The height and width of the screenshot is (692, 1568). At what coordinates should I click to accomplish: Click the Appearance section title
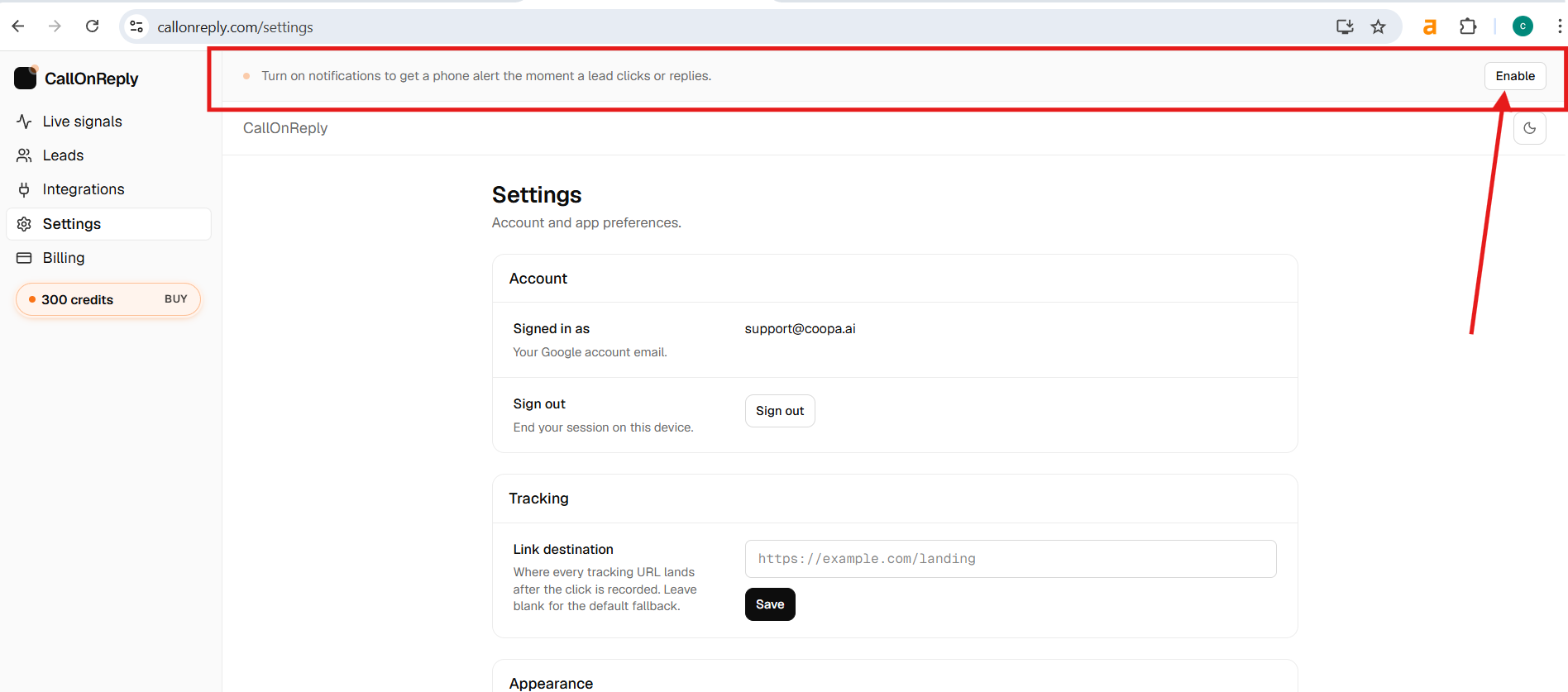click(551, 684)
